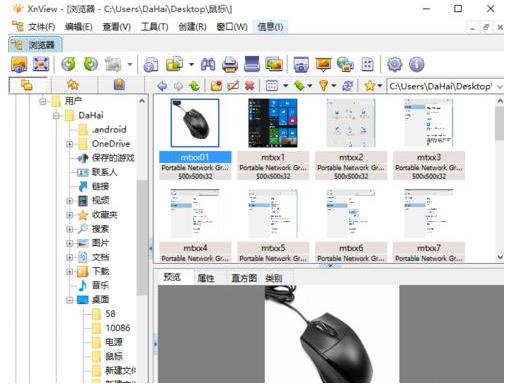
Task: Click the address path input field
Action: click(441, 87)
